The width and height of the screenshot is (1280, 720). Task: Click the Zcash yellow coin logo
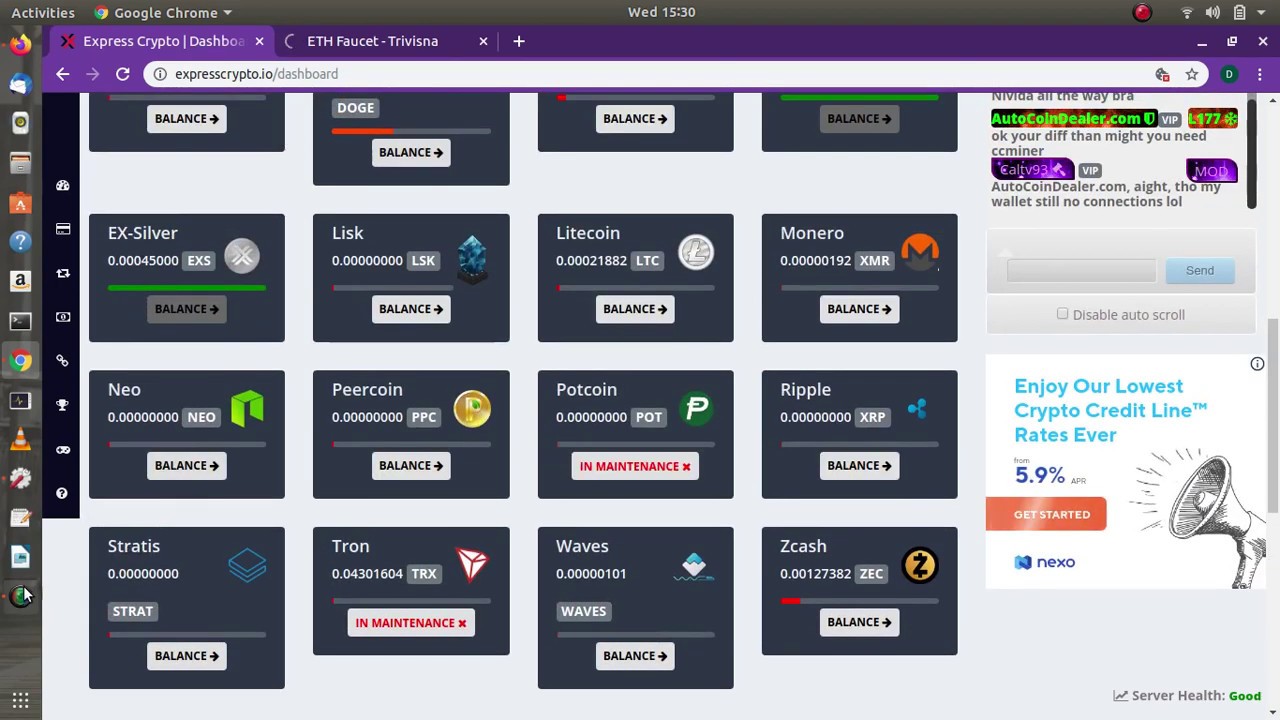920,565
